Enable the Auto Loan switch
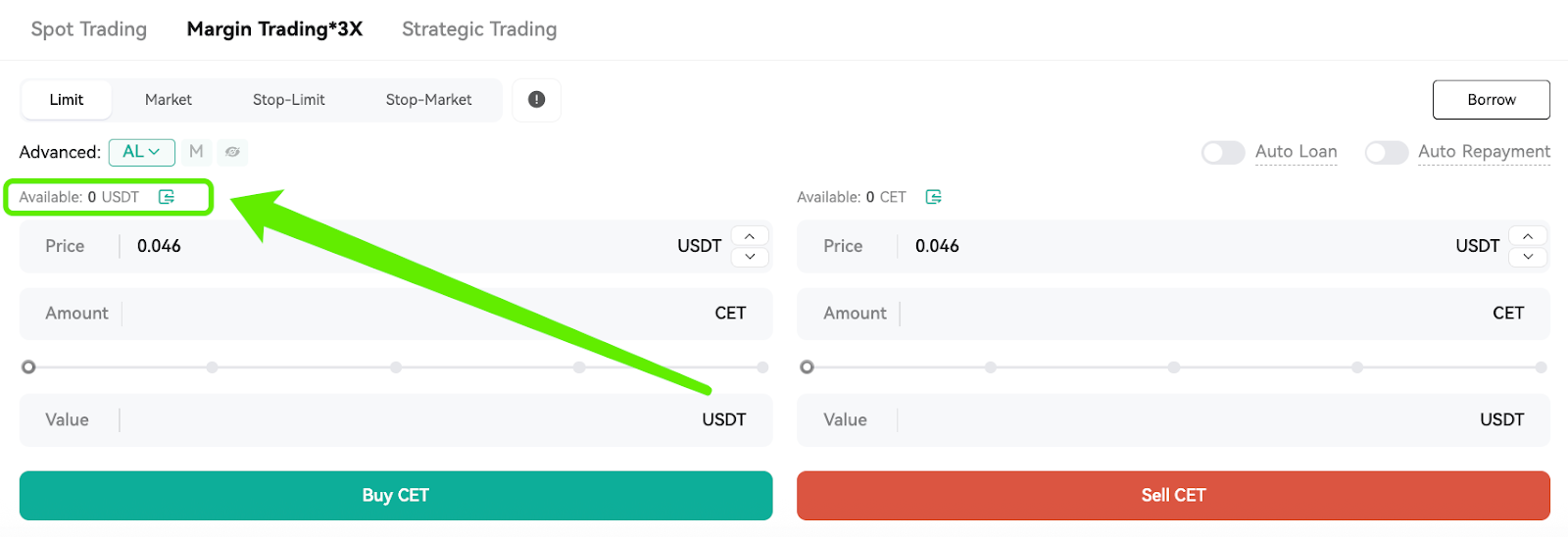Image resolution: width=1568 pixels, height=537 pixels. tap(1223, 152)
